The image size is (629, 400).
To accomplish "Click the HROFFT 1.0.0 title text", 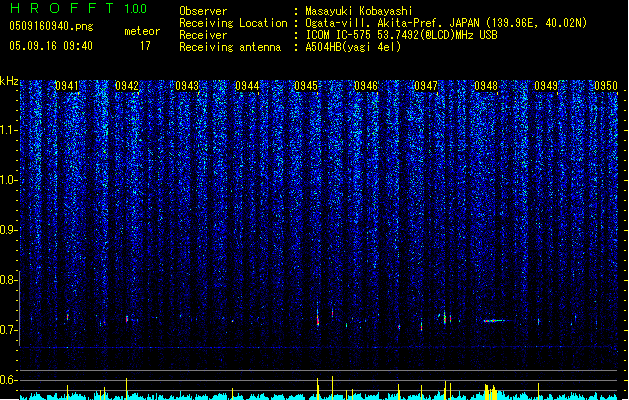I will [78, 8].
